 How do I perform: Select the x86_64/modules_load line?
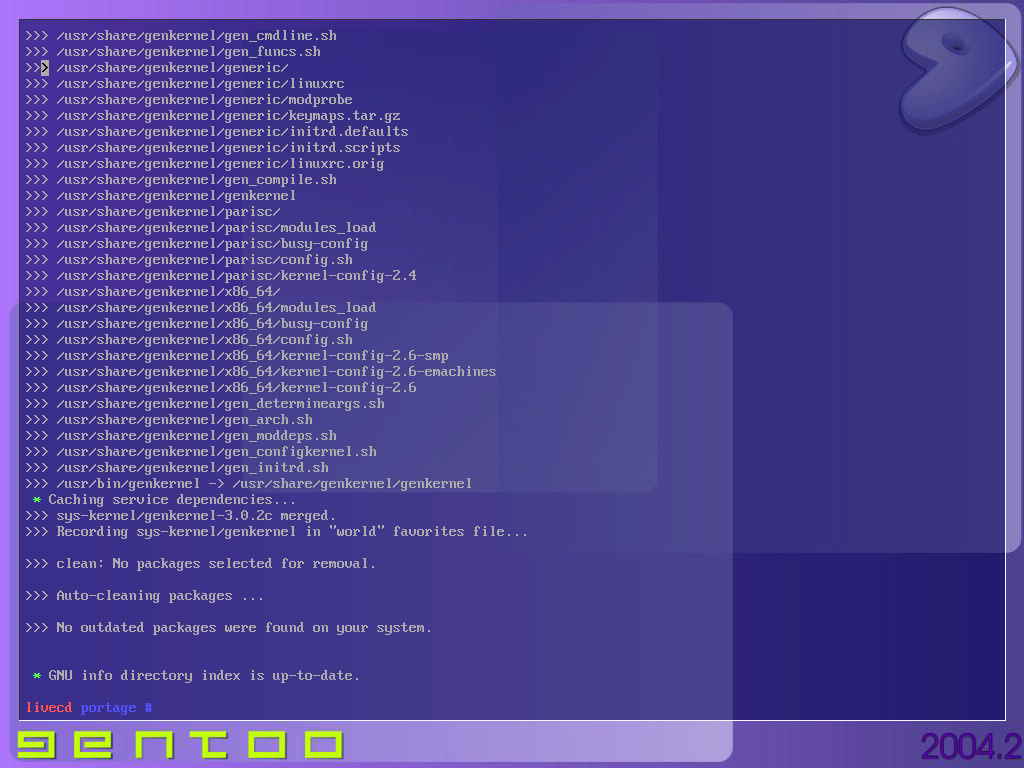pyautogui.click(x=200, y=308)
